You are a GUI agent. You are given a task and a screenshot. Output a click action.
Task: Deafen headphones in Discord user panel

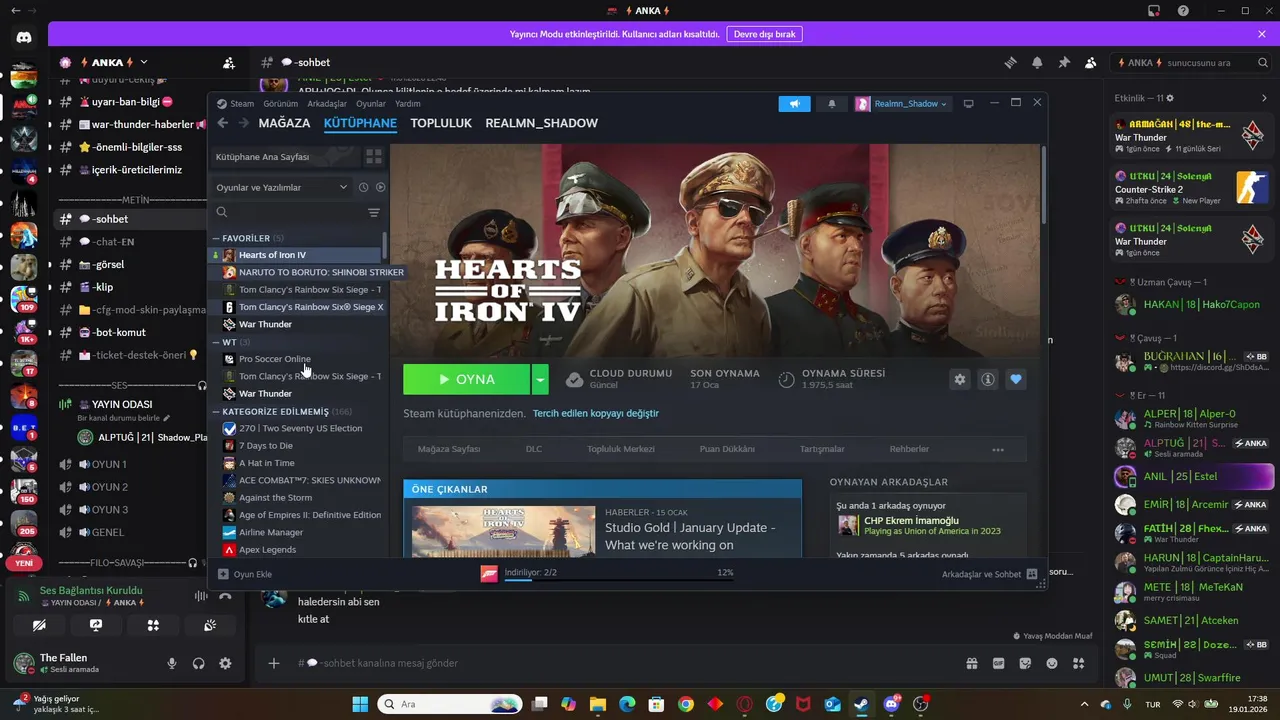coord(199,663)
